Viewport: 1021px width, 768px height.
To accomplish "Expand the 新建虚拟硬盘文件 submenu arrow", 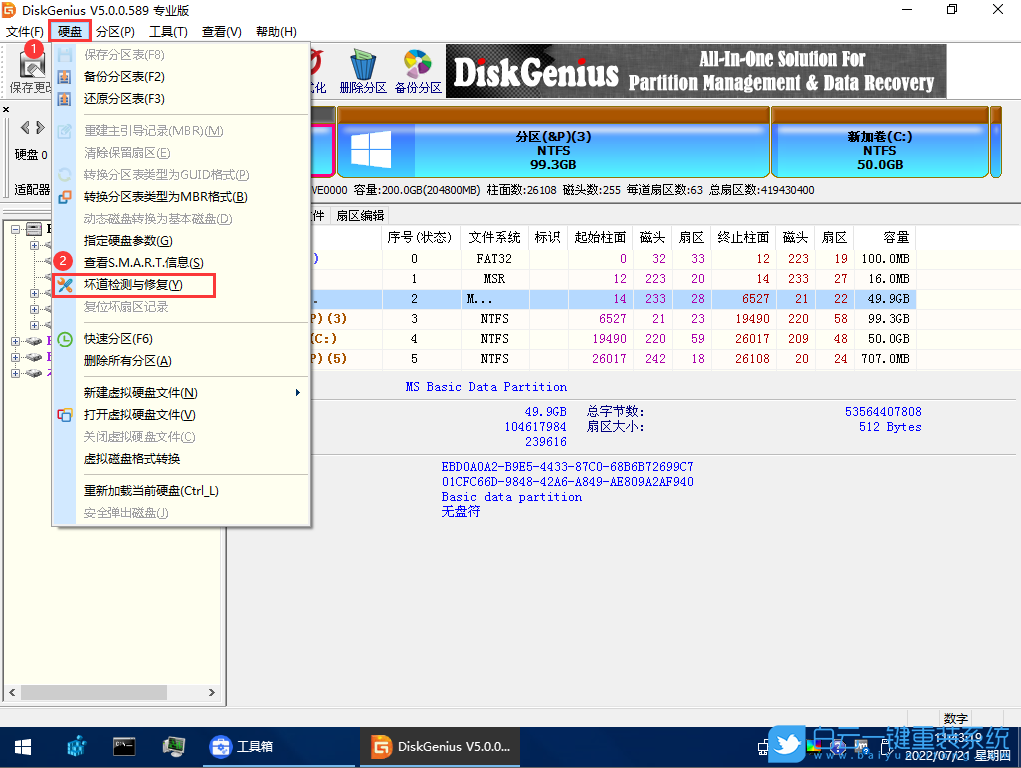I will pos(296,393).
